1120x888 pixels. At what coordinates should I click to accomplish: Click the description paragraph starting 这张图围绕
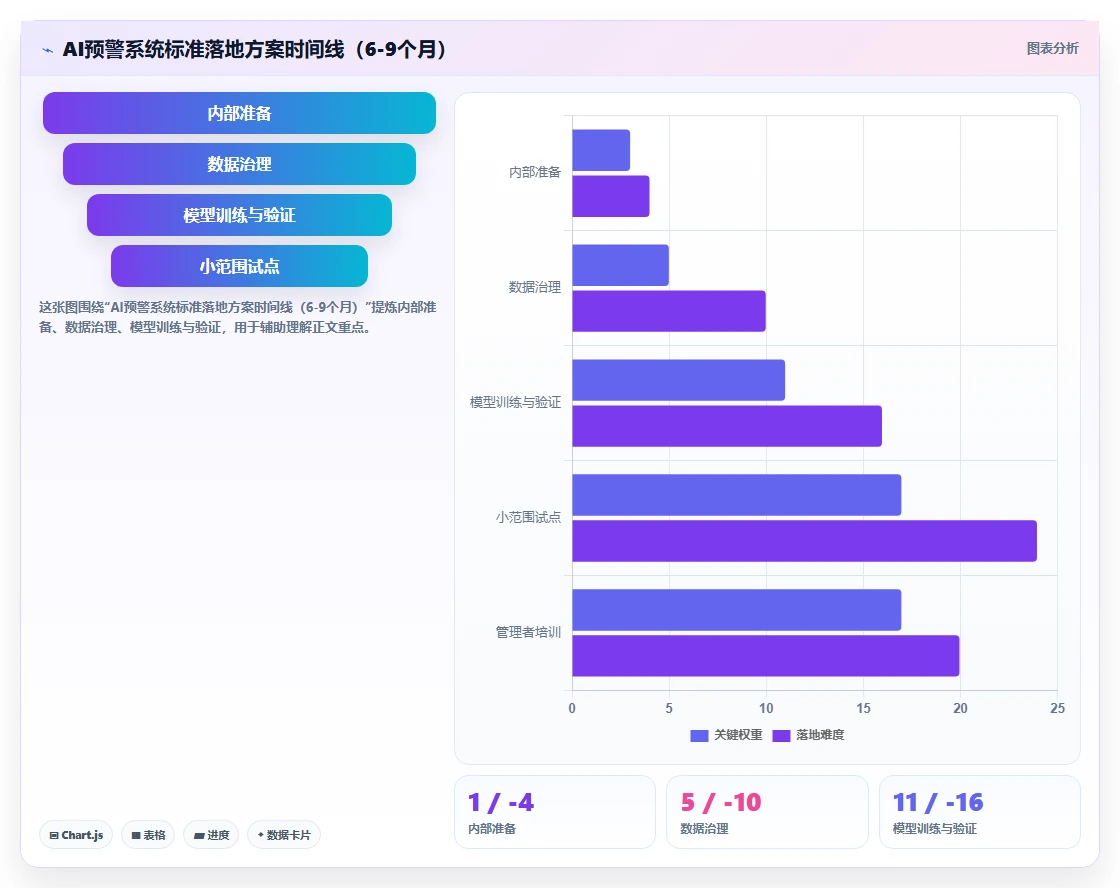(x=238, y=317)
